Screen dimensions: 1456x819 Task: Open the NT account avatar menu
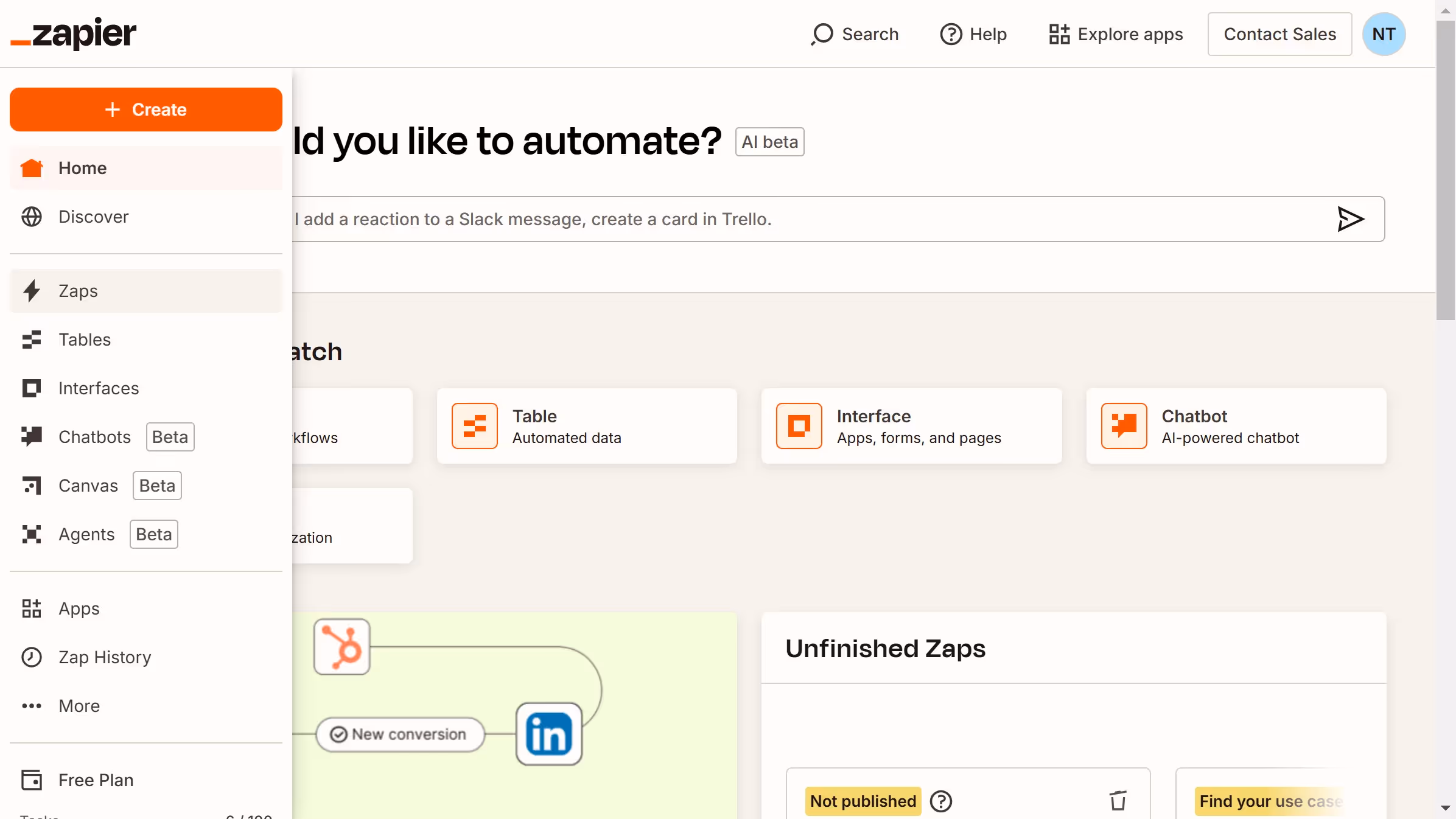tap(1384, 34)
